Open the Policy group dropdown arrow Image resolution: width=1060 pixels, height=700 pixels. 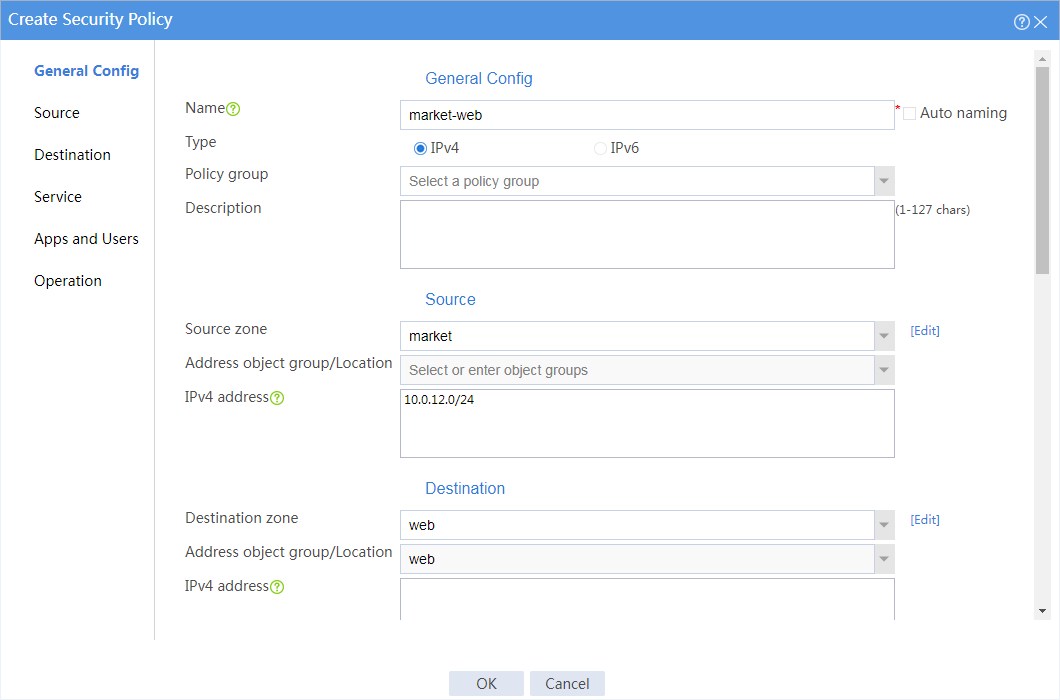(884, 181)
